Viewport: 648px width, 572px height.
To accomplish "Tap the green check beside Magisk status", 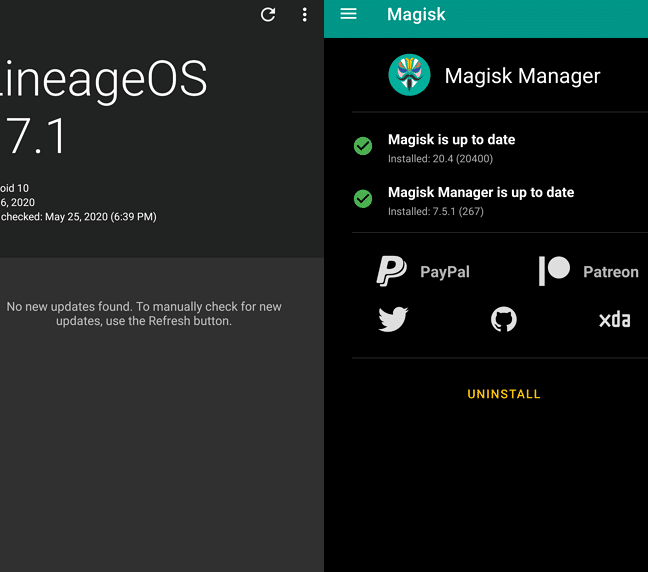I will coord(363,147).
